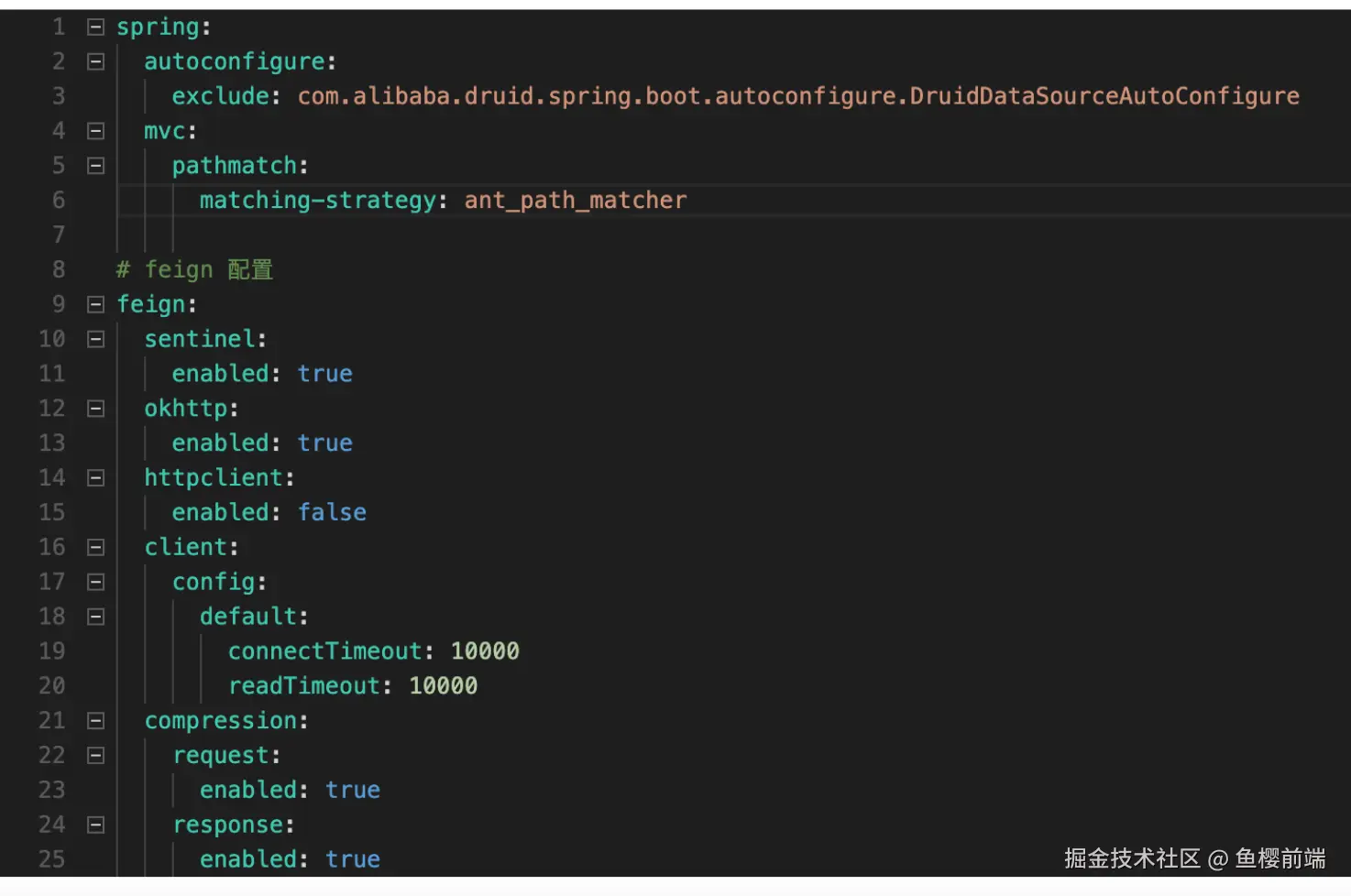This screenshot has height=896, width=1351.
Task: Fold the client section
Action: tap(95, 547)
